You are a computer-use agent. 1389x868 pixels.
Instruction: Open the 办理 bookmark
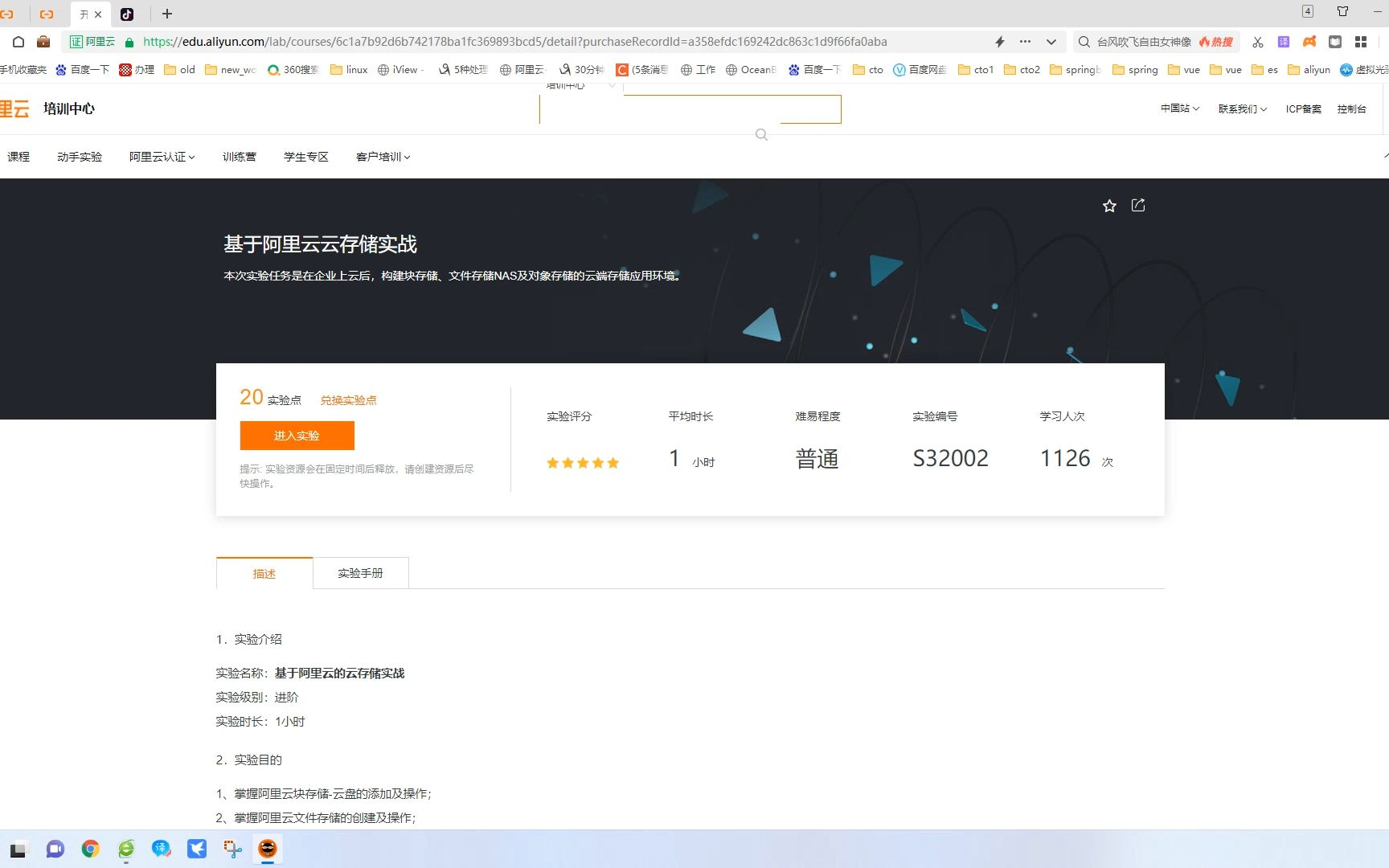point(137,70)
